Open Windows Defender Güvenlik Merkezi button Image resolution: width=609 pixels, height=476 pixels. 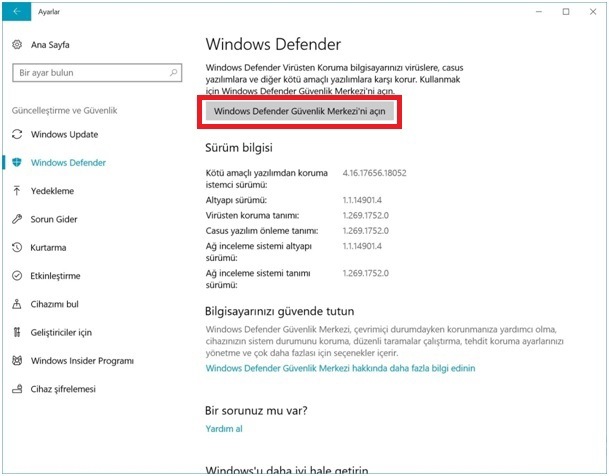coord(299,111)
